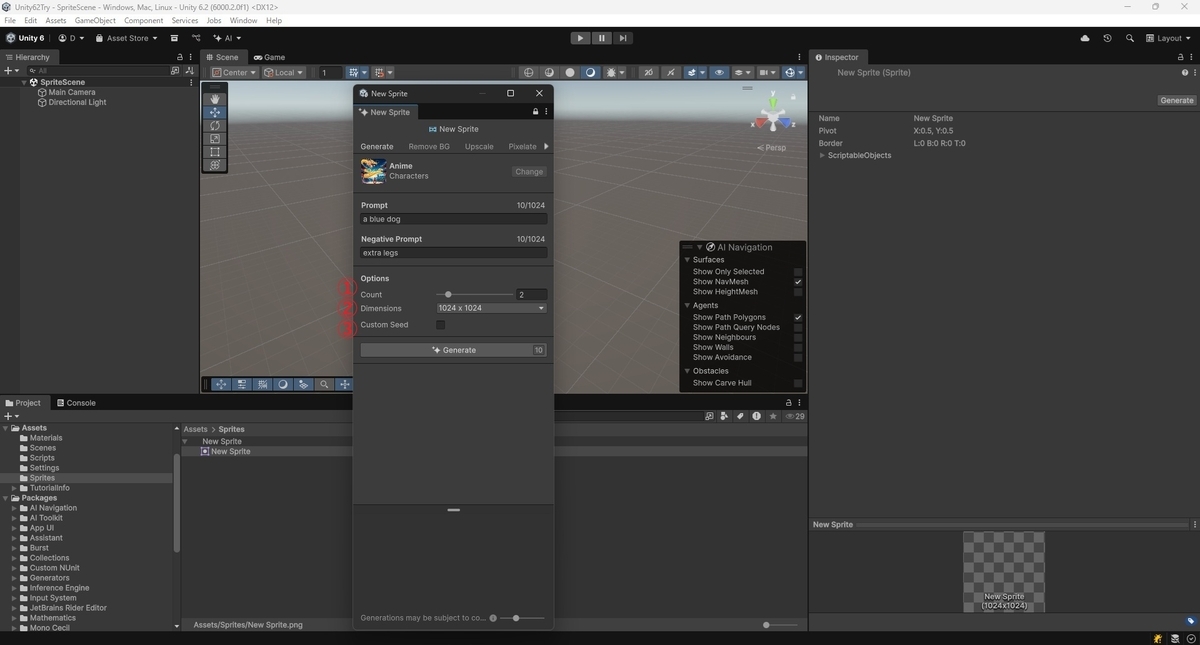Enable Show Only Selected checkbox
1200x645 pixels.
coord(798,272)
